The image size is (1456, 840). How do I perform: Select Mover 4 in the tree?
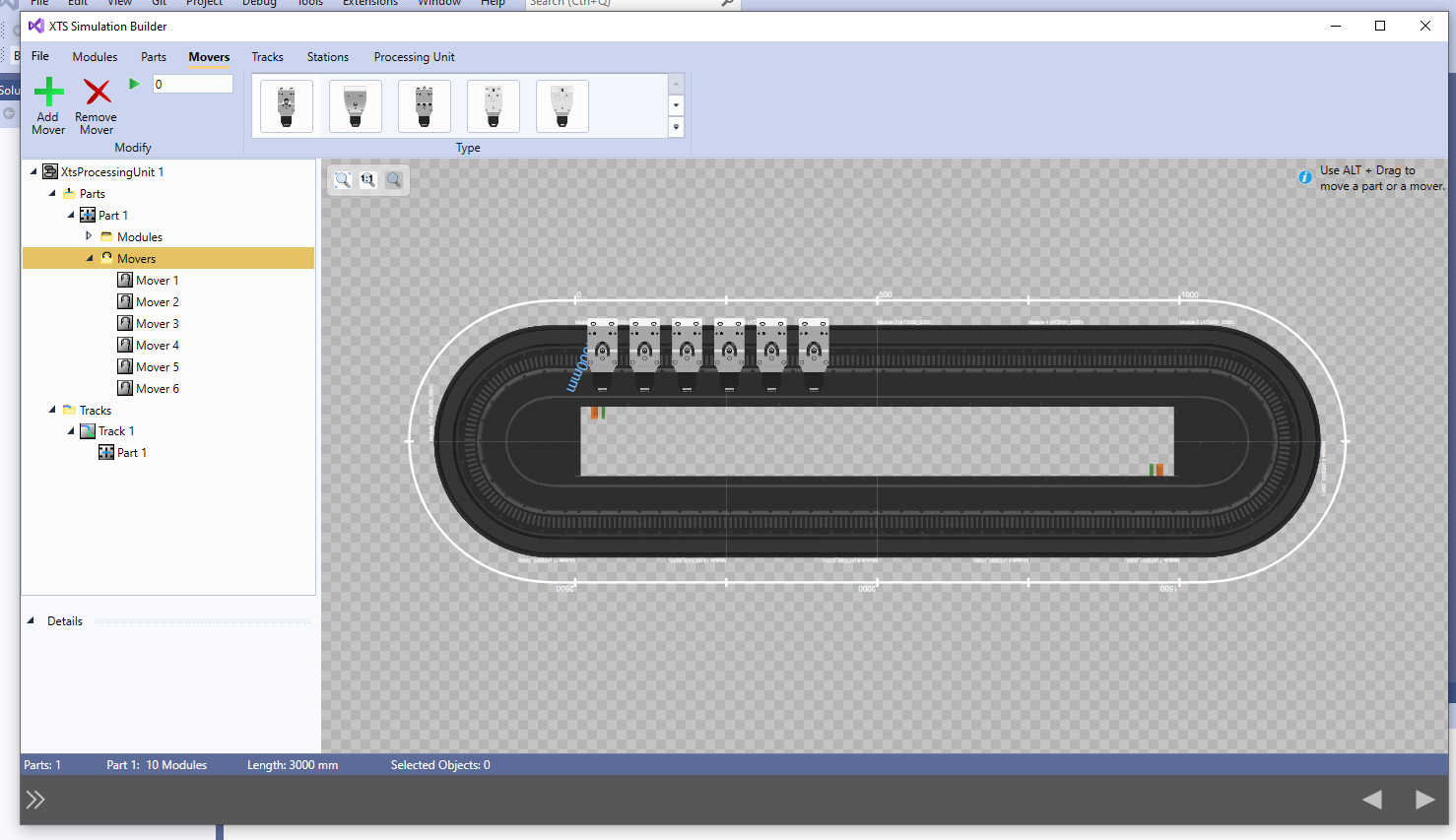(x=158, y=346)
